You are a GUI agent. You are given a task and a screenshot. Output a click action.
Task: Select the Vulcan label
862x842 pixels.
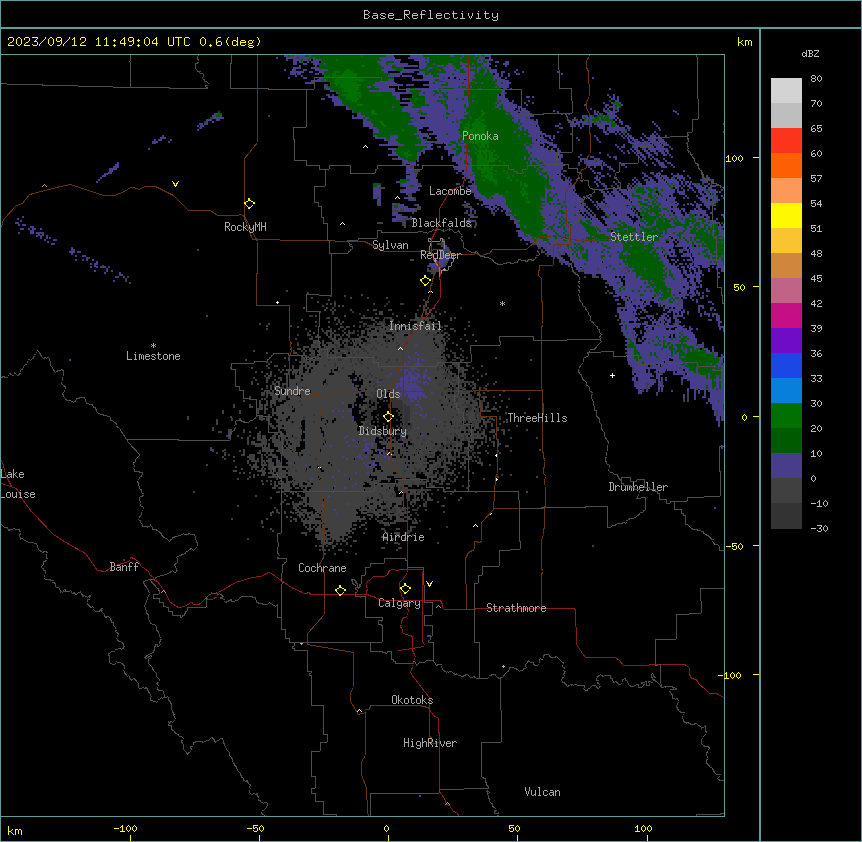pyautogui.click(x=542, y=792)
